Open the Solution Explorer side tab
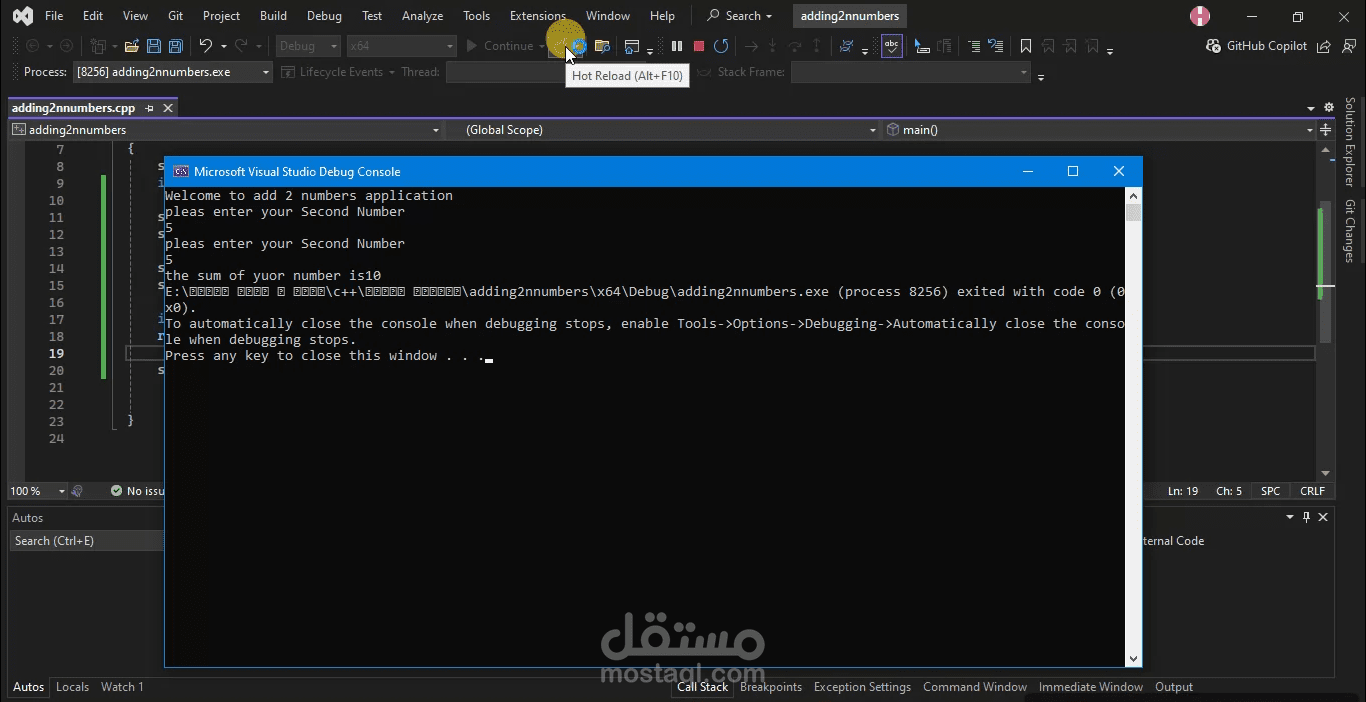The height and width of the screenshot is (702, 1366). [1349, 142]
